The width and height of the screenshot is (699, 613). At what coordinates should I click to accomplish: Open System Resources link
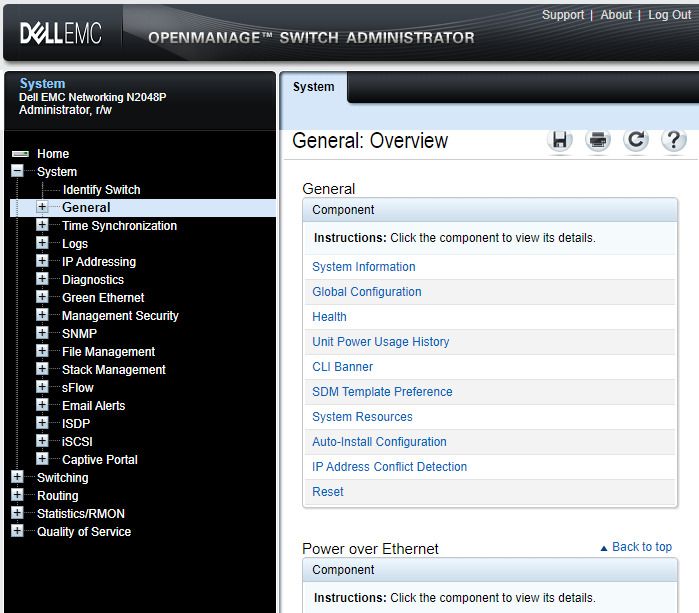pos(362,416)
